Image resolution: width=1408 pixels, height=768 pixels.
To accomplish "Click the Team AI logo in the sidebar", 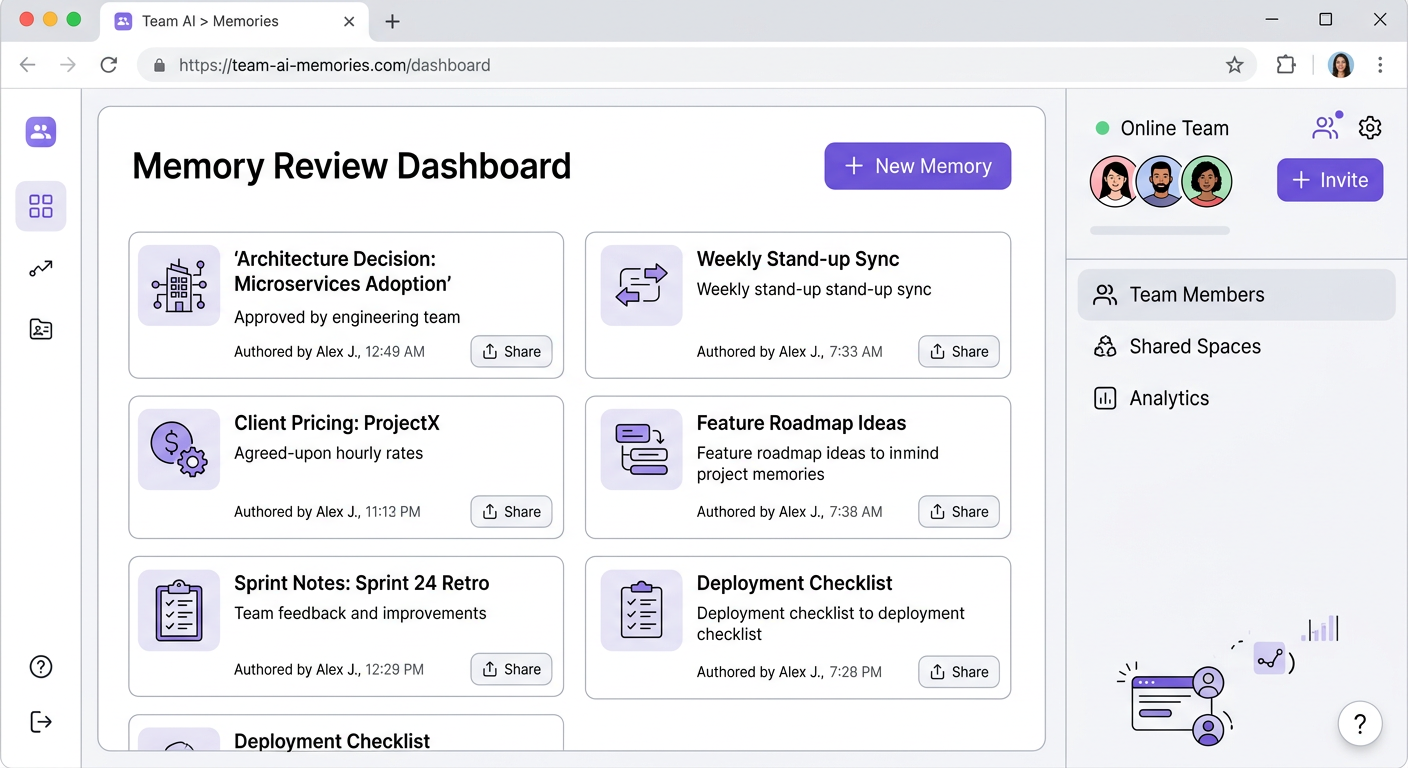I will click(x=41, y=132).
